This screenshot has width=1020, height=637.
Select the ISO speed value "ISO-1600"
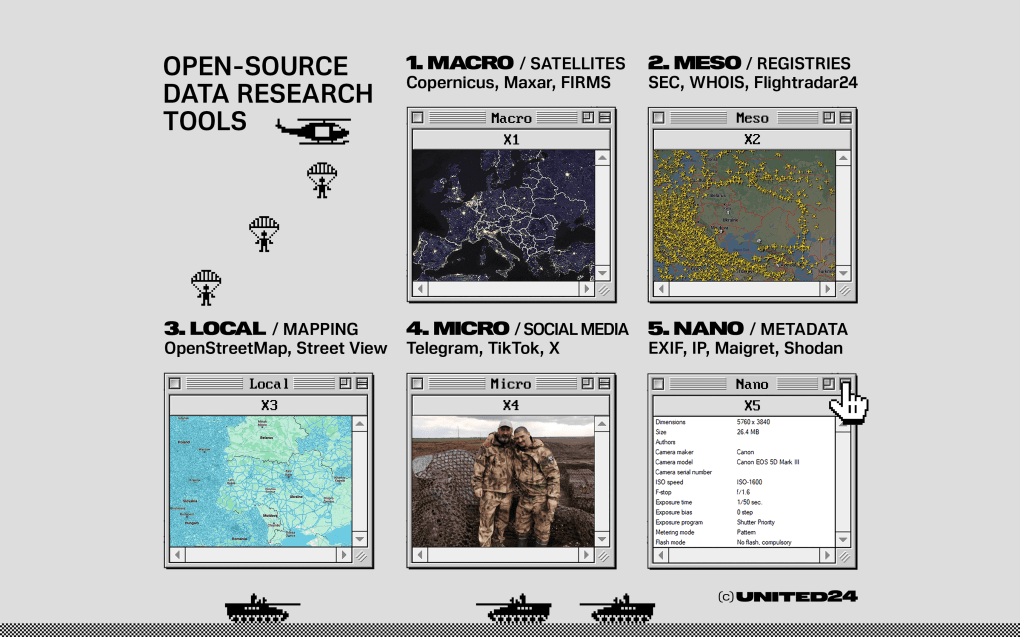point(749,482)
